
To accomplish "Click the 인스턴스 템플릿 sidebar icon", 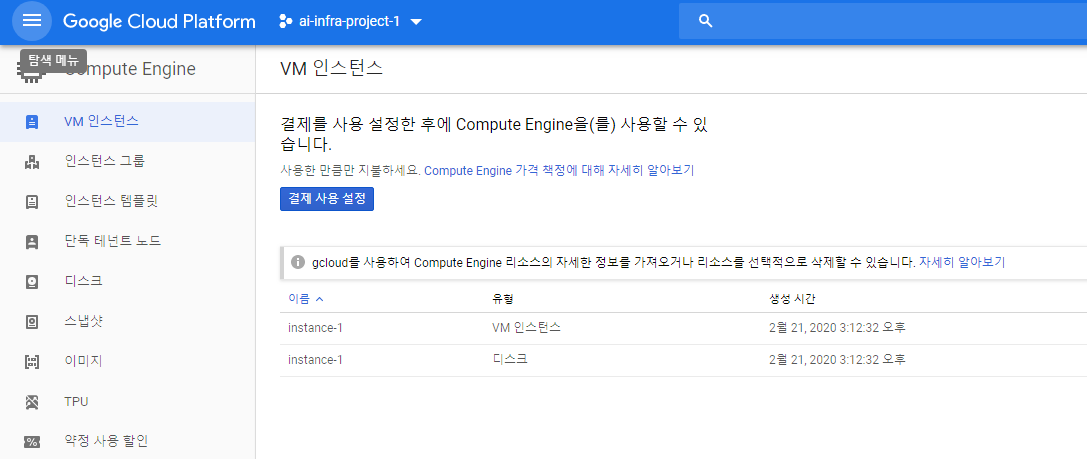I will [31, 202].
